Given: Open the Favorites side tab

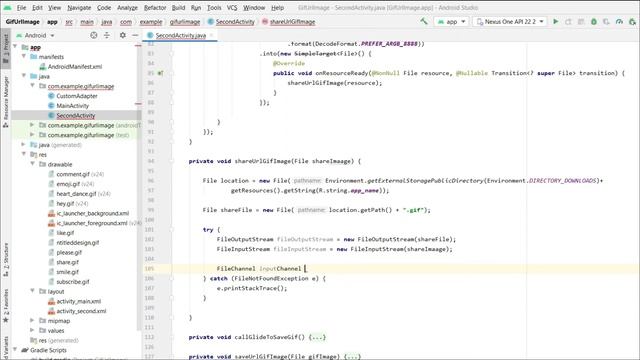Looking at the screenshot, I should pyautogui.click(x=6, y=306).
